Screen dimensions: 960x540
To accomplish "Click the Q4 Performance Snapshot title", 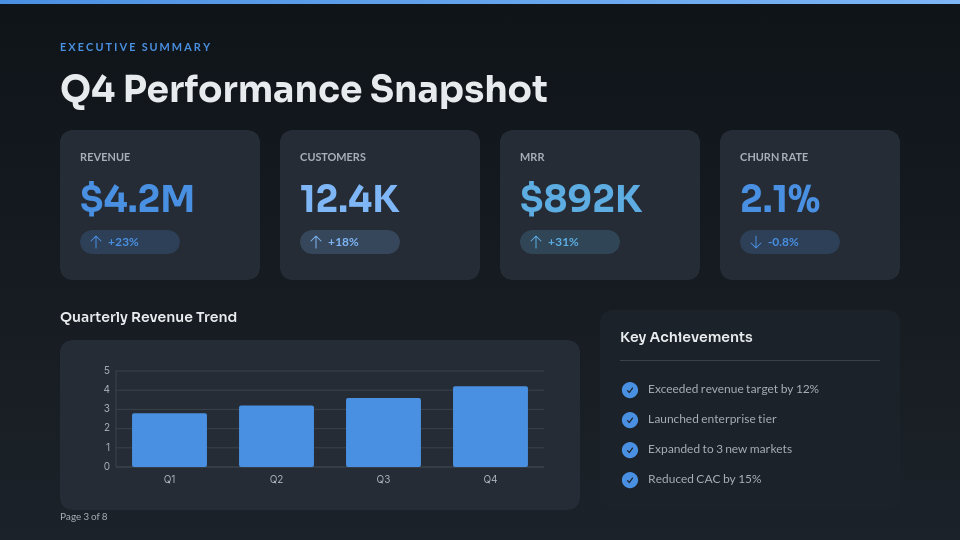I will 304,89.
